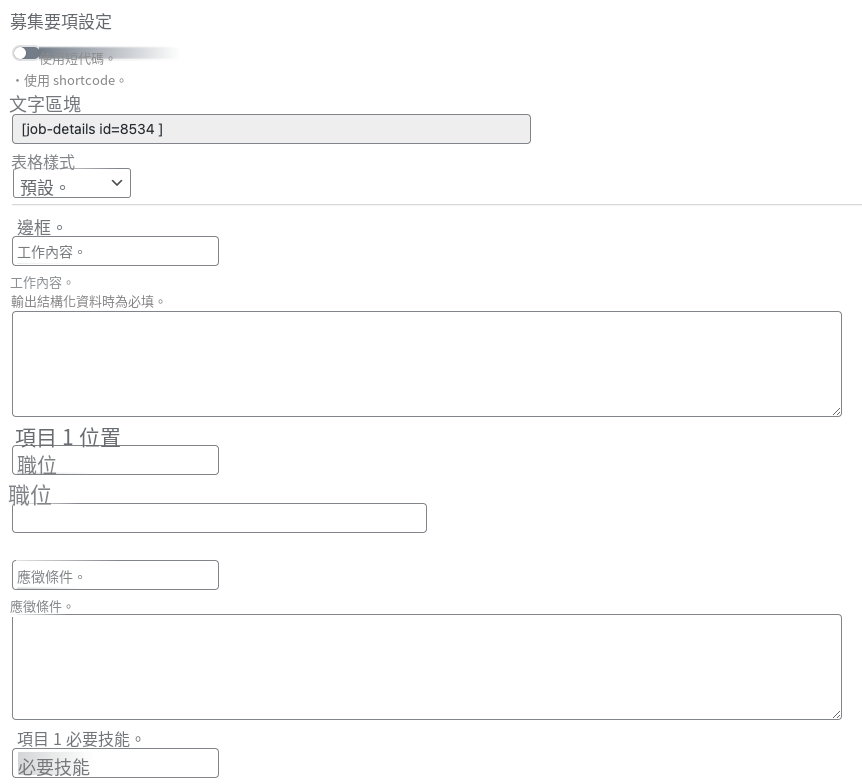Focus the large 工作內容 text area
The image size is (862, 784).
point(427,364)
